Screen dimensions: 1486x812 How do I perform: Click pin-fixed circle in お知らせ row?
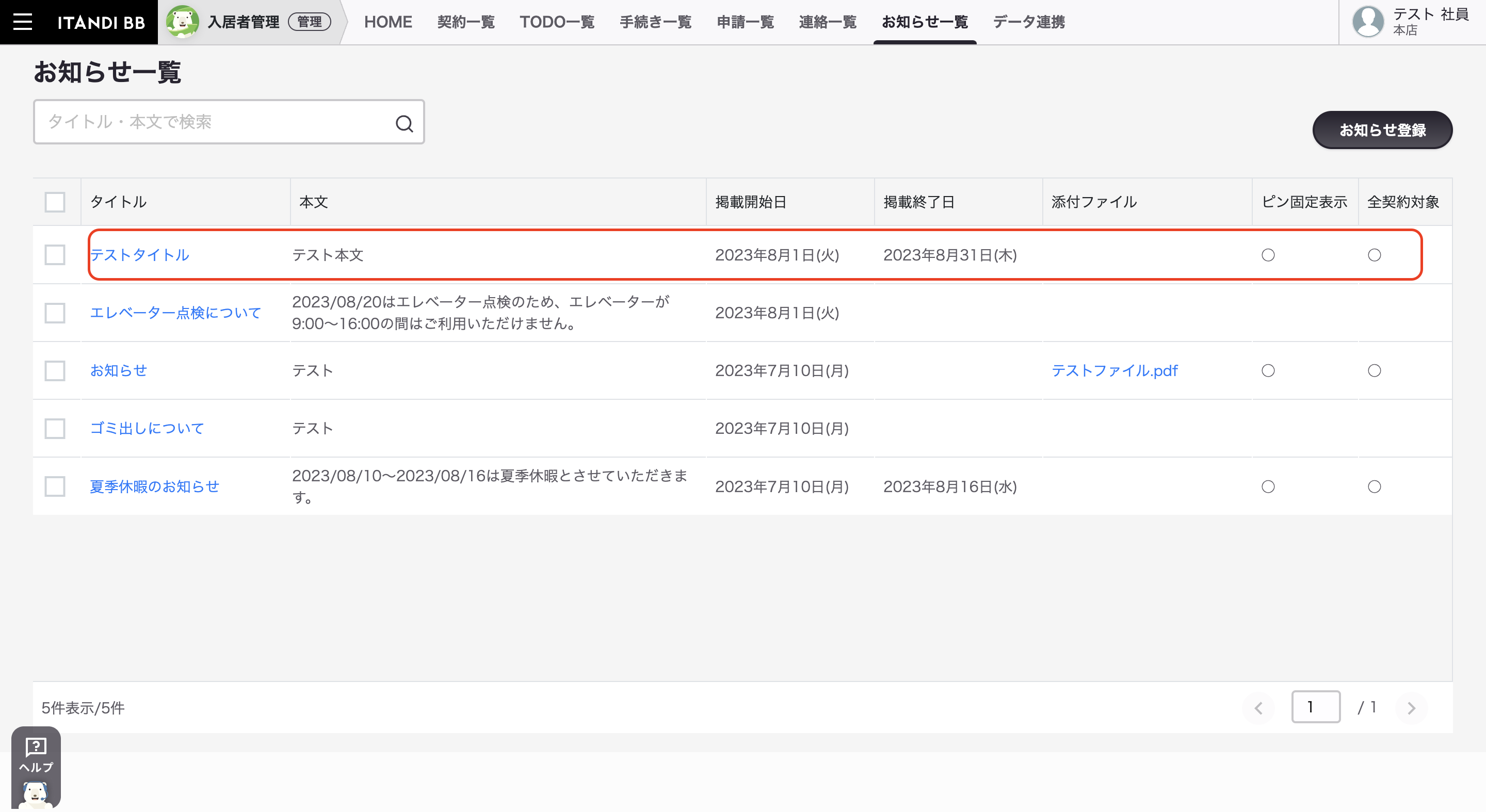pyautogui.click(x=1268, y=370)
